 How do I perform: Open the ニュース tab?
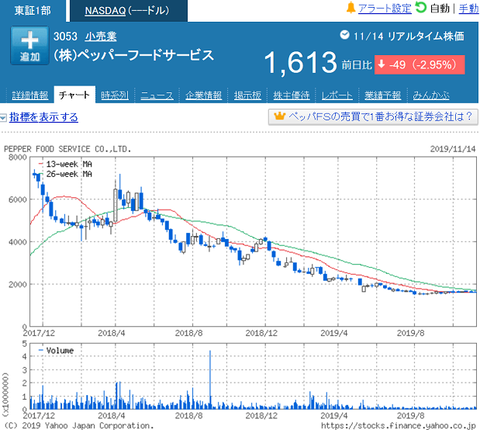[x=157, y=95]
